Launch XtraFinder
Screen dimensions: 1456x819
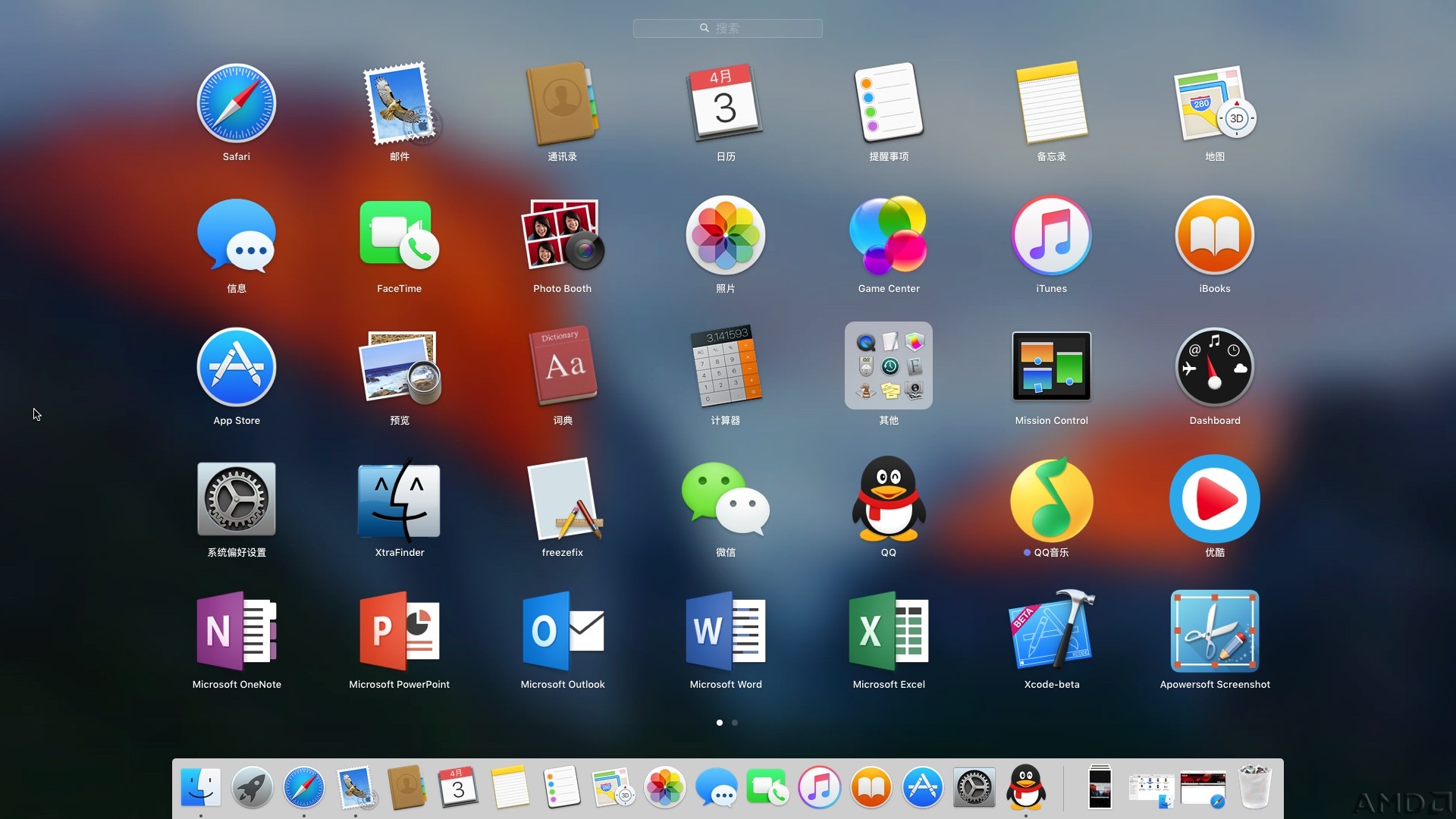400,499
